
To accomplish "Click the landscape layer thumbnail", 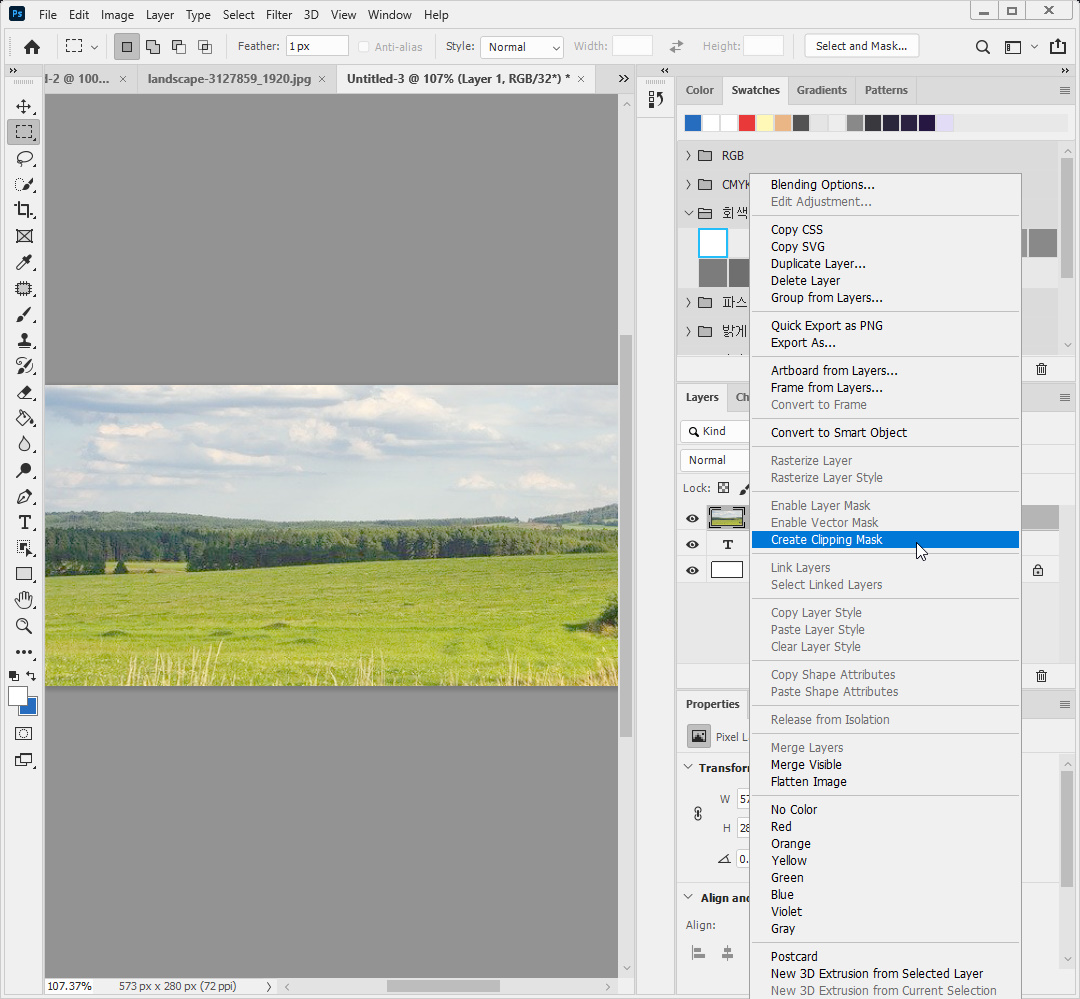I will 727,517.
